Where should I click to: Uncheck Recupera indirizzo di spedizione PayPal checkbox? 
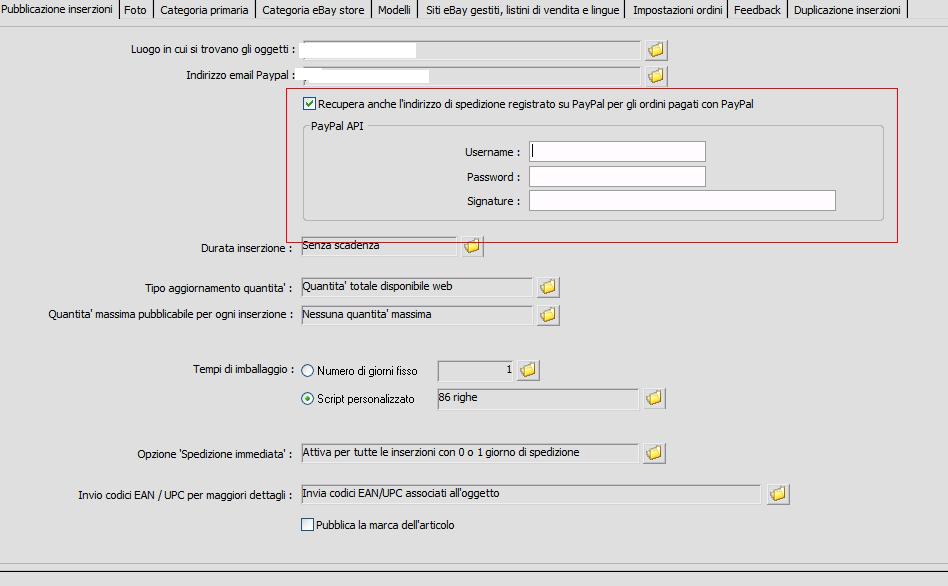(309, 103)
